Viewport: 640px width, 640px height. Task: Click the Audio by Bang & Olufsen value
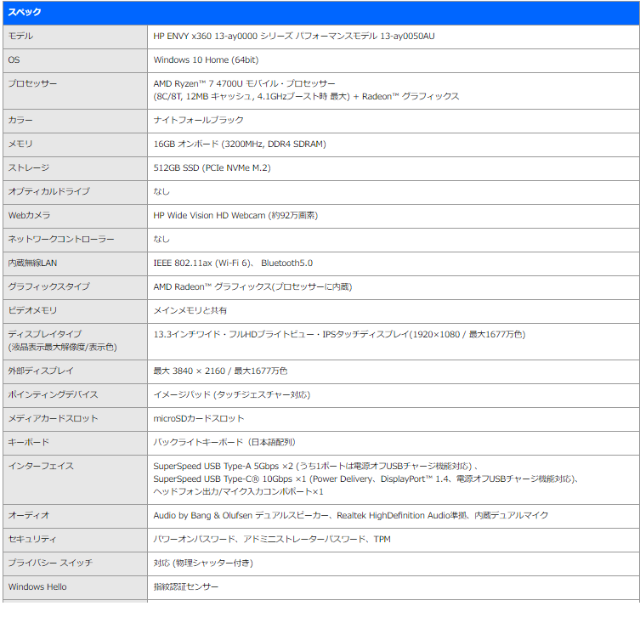[x=351, y=516]
